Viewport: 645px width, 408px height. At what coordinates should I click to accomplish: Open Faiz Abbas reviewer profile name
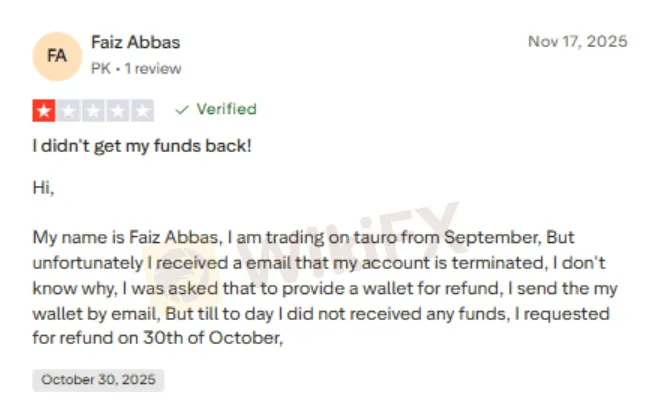pyautogui.click(x=135, y=43)
